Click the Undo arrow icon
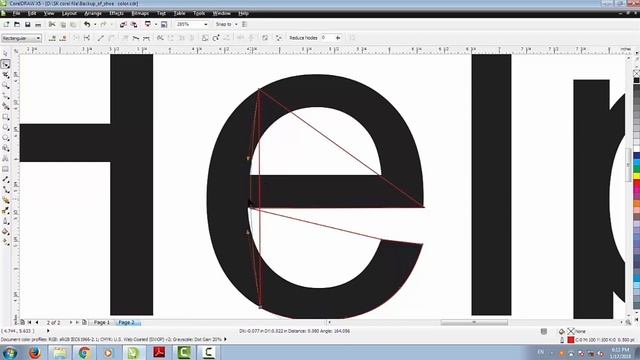Image resolution: width=640 pixels, height=360 pixels. (87, 24)
